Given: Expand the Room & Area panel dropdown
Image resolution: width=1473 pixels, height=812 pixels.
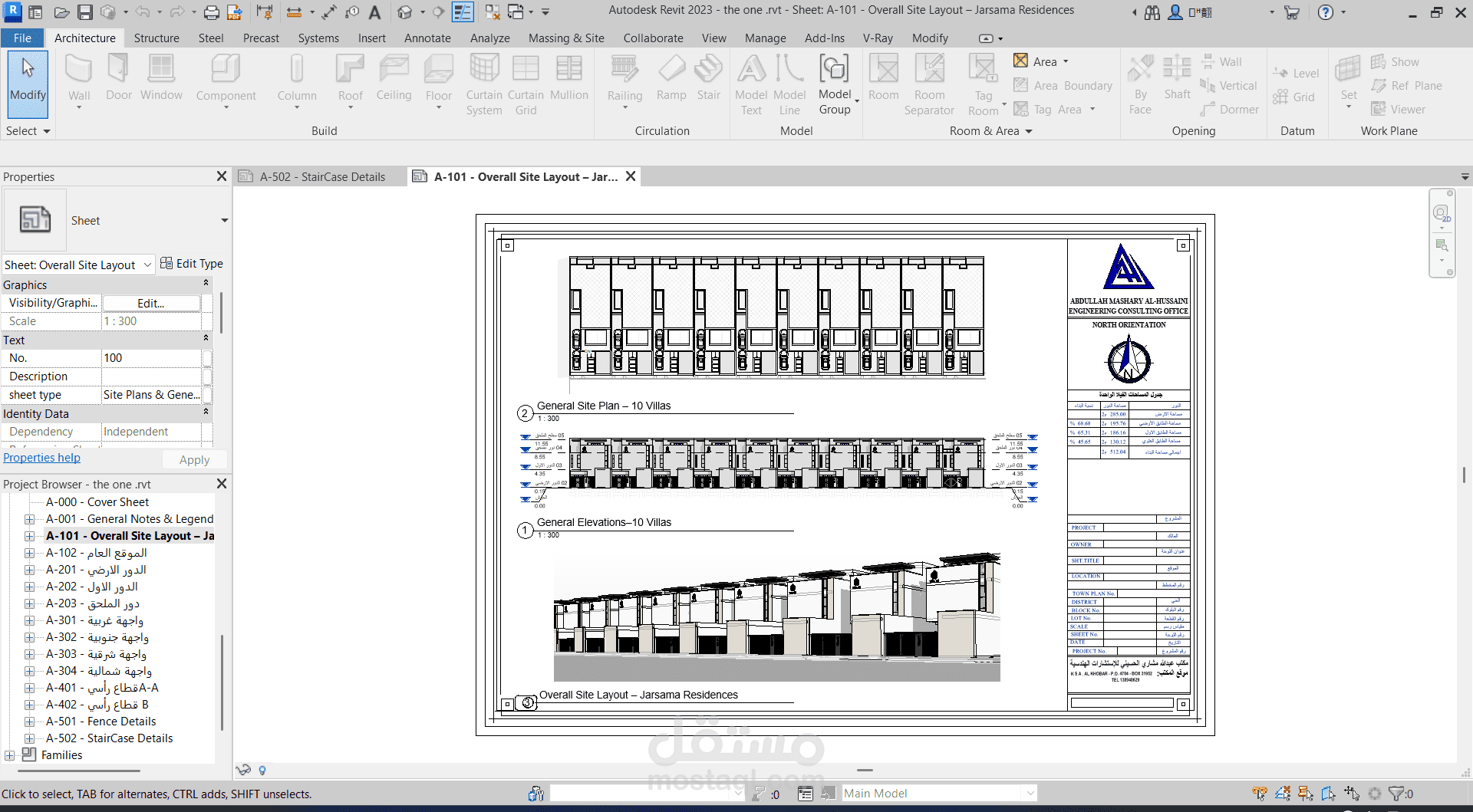Looking at the screenshot, I should pyautogui.click(x=1029, y=131).
